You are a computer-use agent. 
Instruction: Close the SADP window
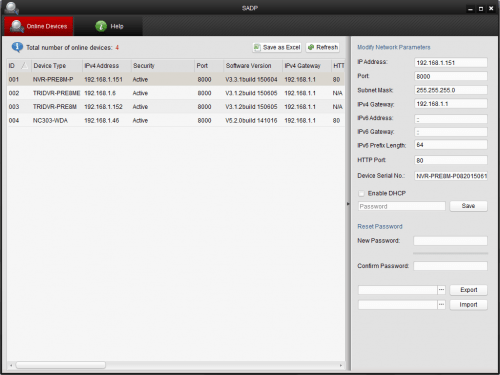491,9
